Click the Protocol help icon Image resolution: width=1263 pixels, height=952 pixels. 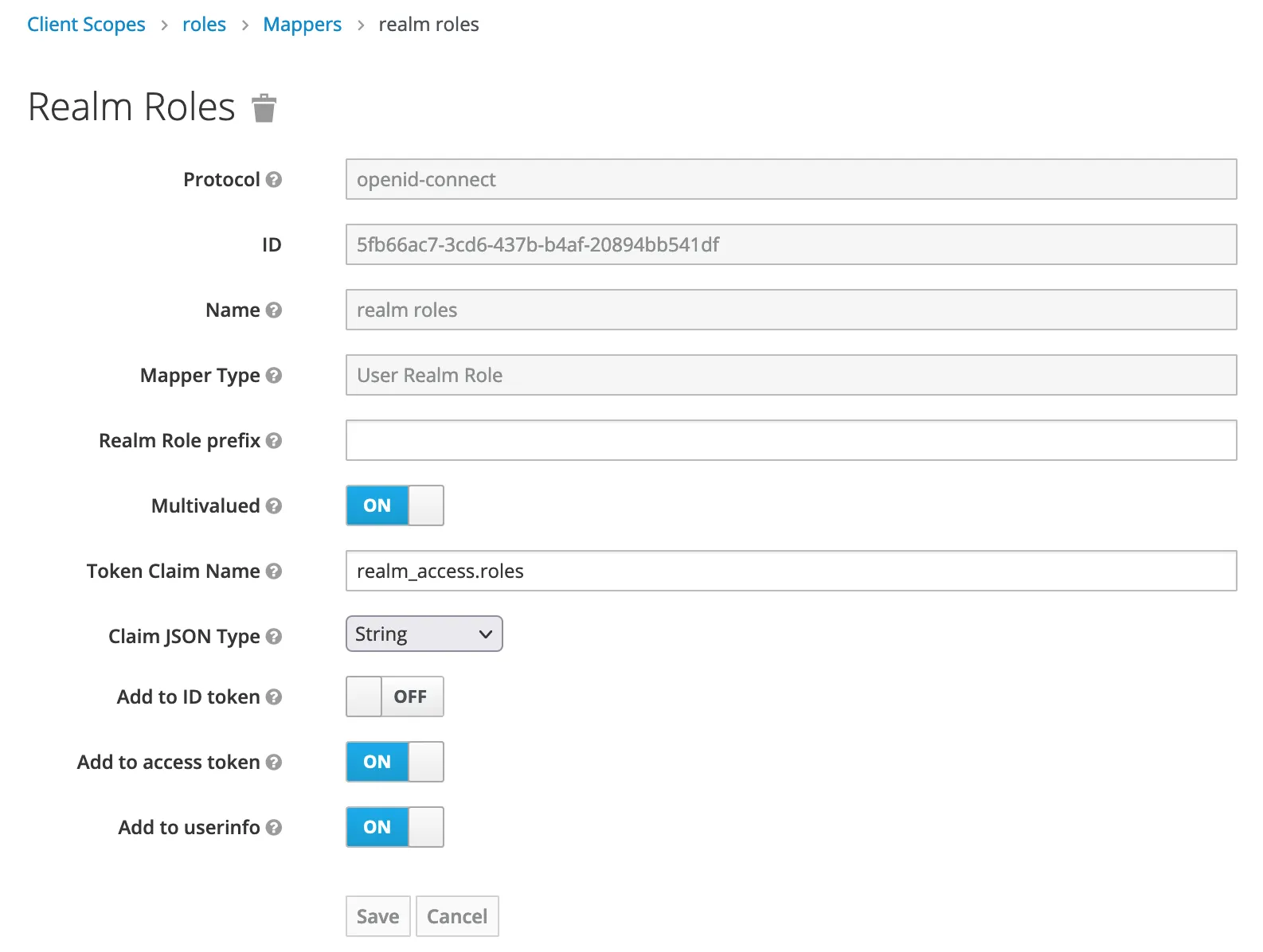(274, 180)
